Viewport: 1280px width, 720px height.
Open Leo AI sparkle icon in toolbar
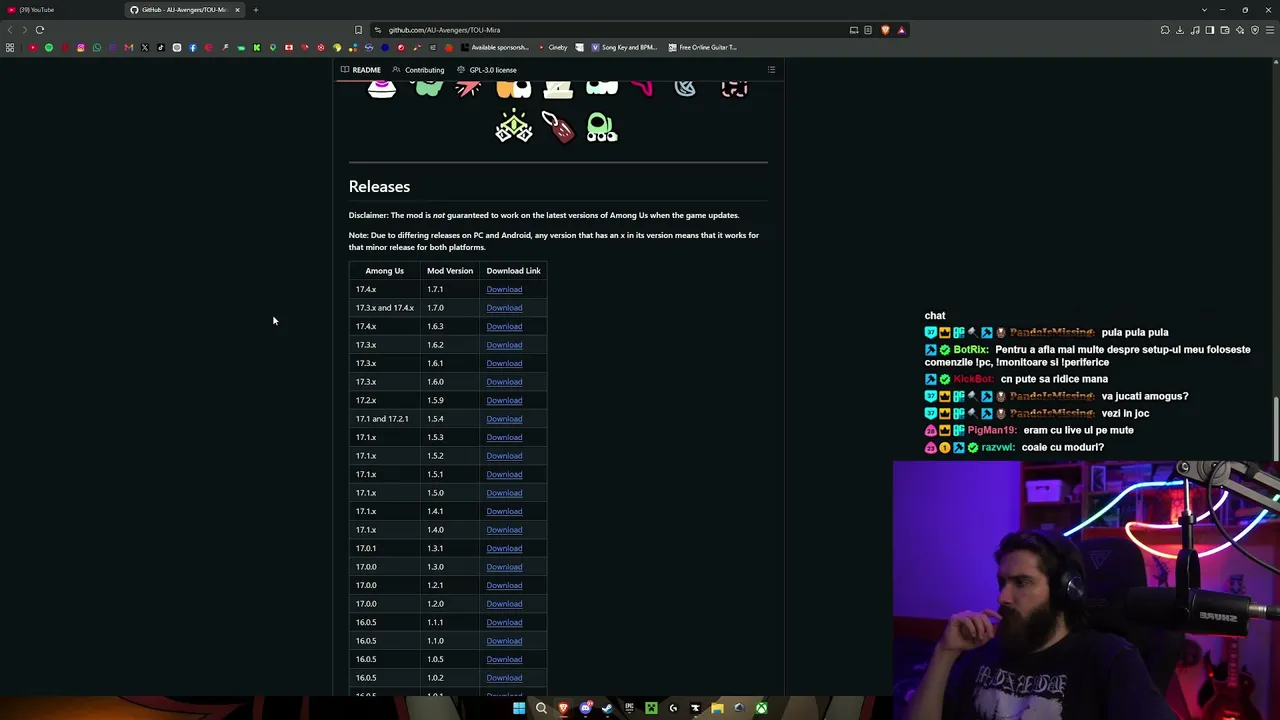[x=1240, y=30]
